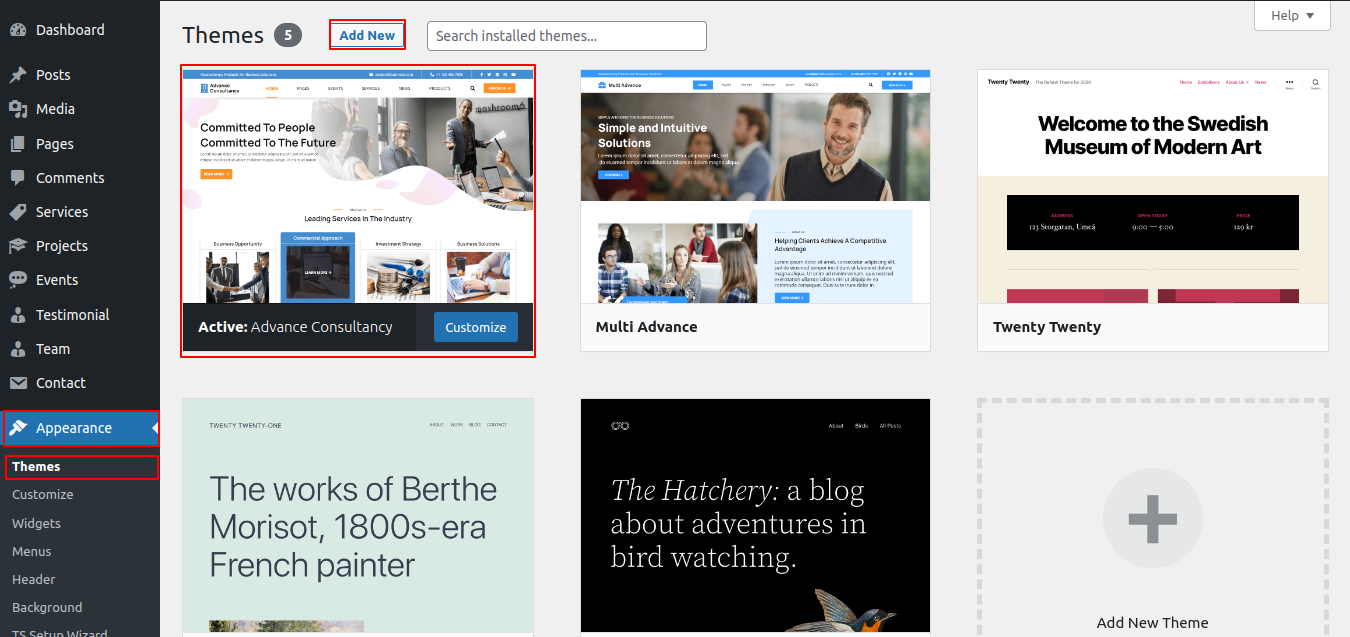Click the plus icon for Add New Theme

[1152, 519]
